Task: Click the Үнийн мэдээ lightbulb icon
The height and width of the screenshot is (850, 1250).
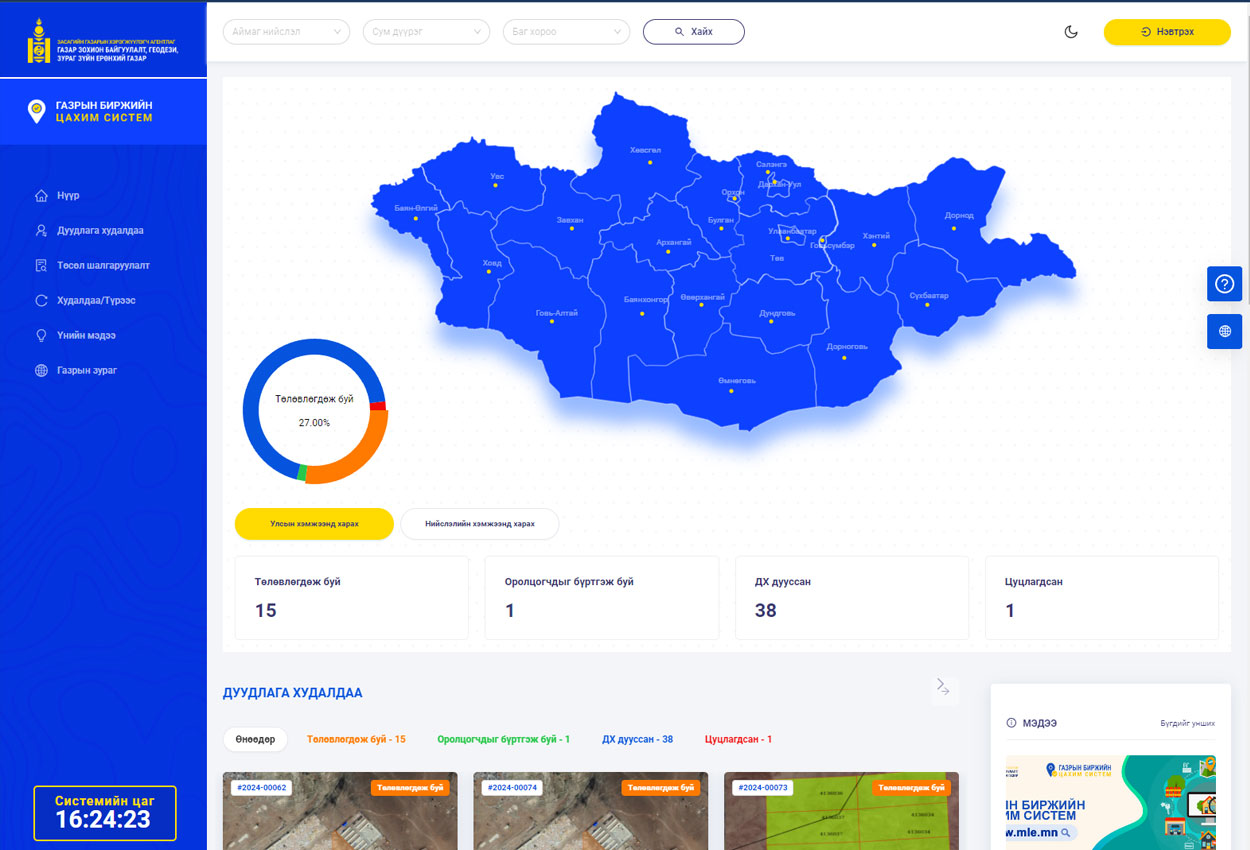Action: coord(41,336)
